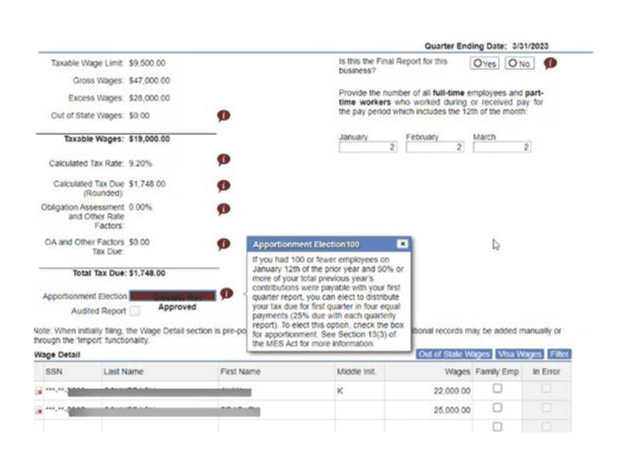Click the Visa Wages button

coord(520,354)
